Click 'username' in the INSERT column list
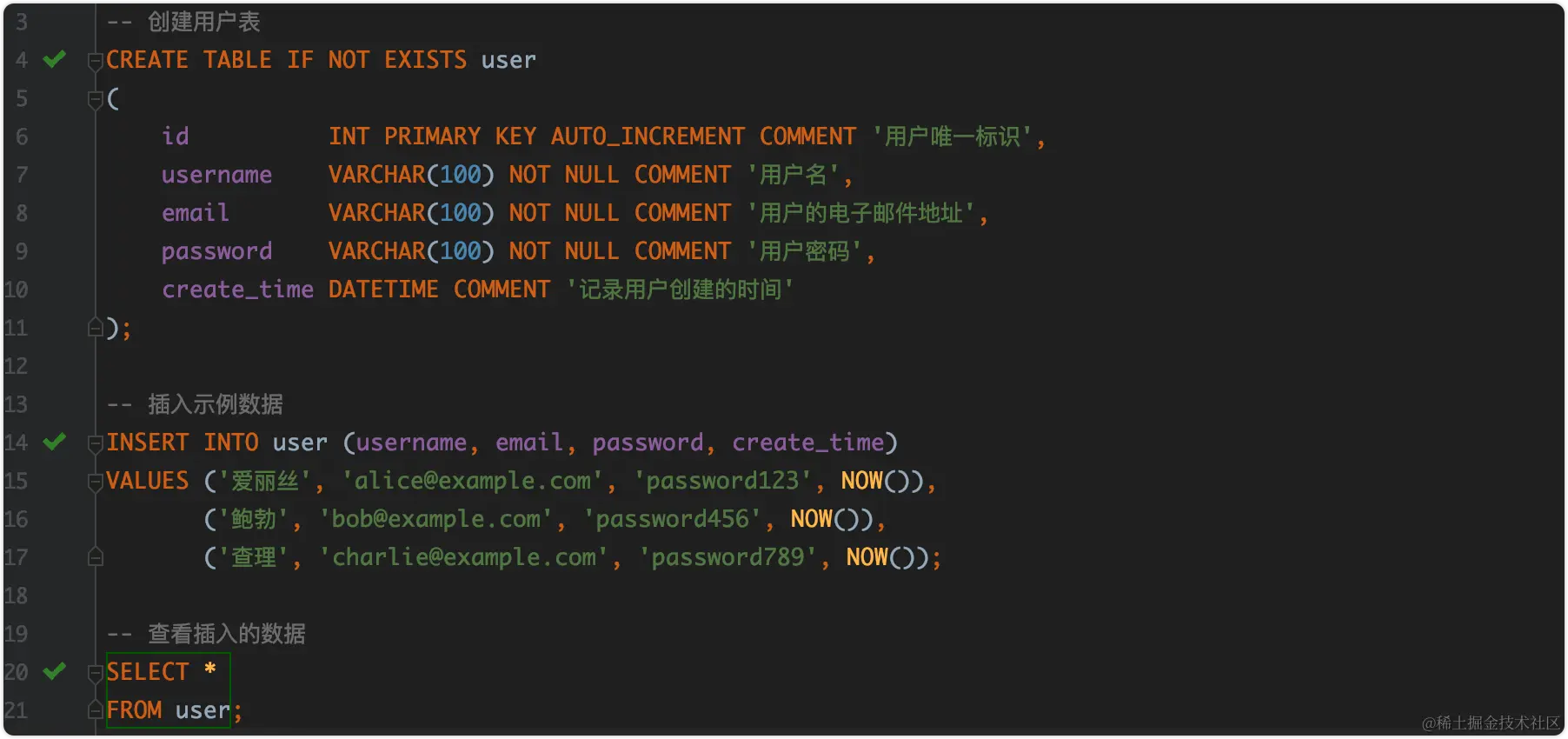This screenshot has width=1568, height=739. [412, 443]
